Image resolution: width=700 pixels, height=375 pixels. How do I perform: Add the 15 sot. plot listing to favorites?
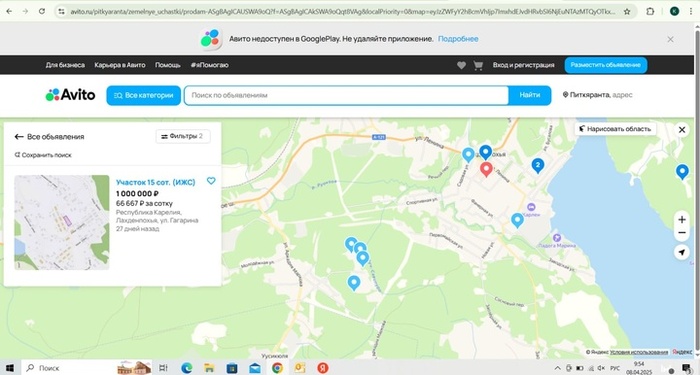click(211, 181)
